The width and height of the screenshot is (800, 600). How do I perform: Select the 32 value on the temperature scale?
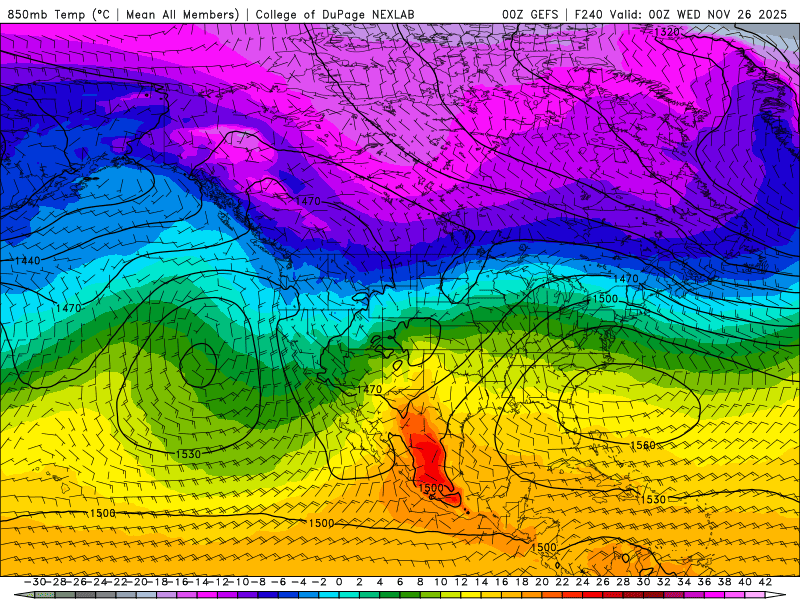click(663, 582)
